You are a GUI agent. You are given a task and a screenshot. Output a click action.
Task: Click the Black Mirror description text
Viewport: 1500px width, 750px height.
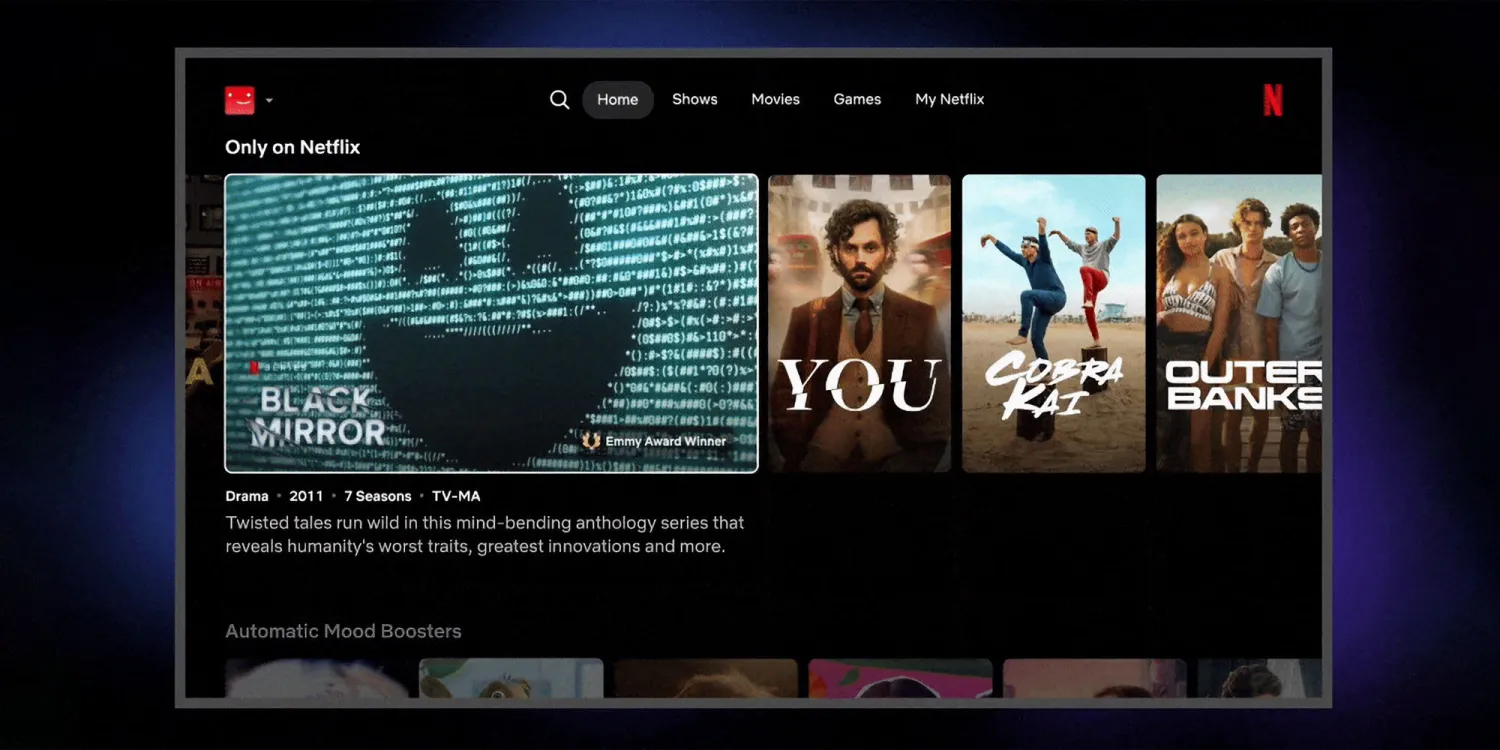484,534
